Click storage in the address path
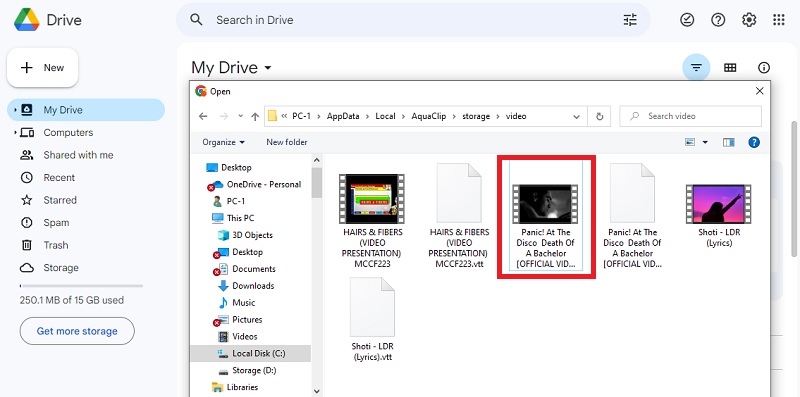 click(x=476, y=116)
